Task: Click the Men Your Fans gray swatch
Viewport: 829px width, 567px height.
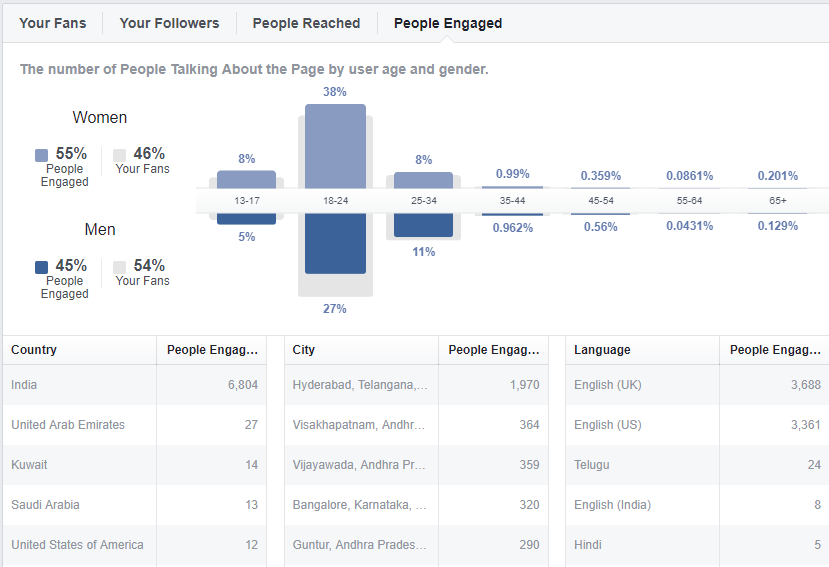Action: pos(119,267)
